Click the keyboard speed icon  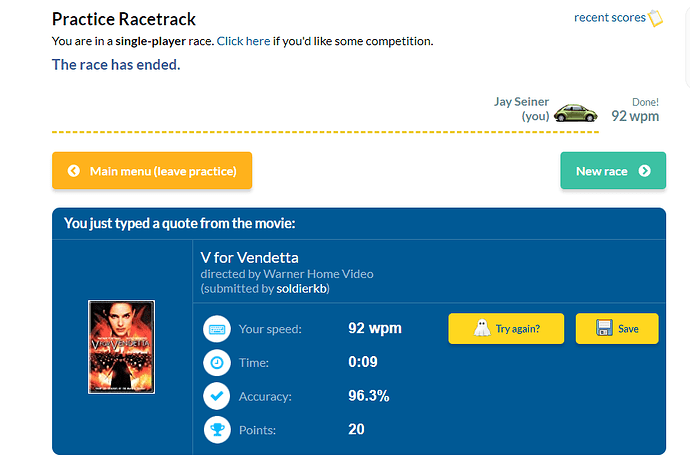click(217, 329)
